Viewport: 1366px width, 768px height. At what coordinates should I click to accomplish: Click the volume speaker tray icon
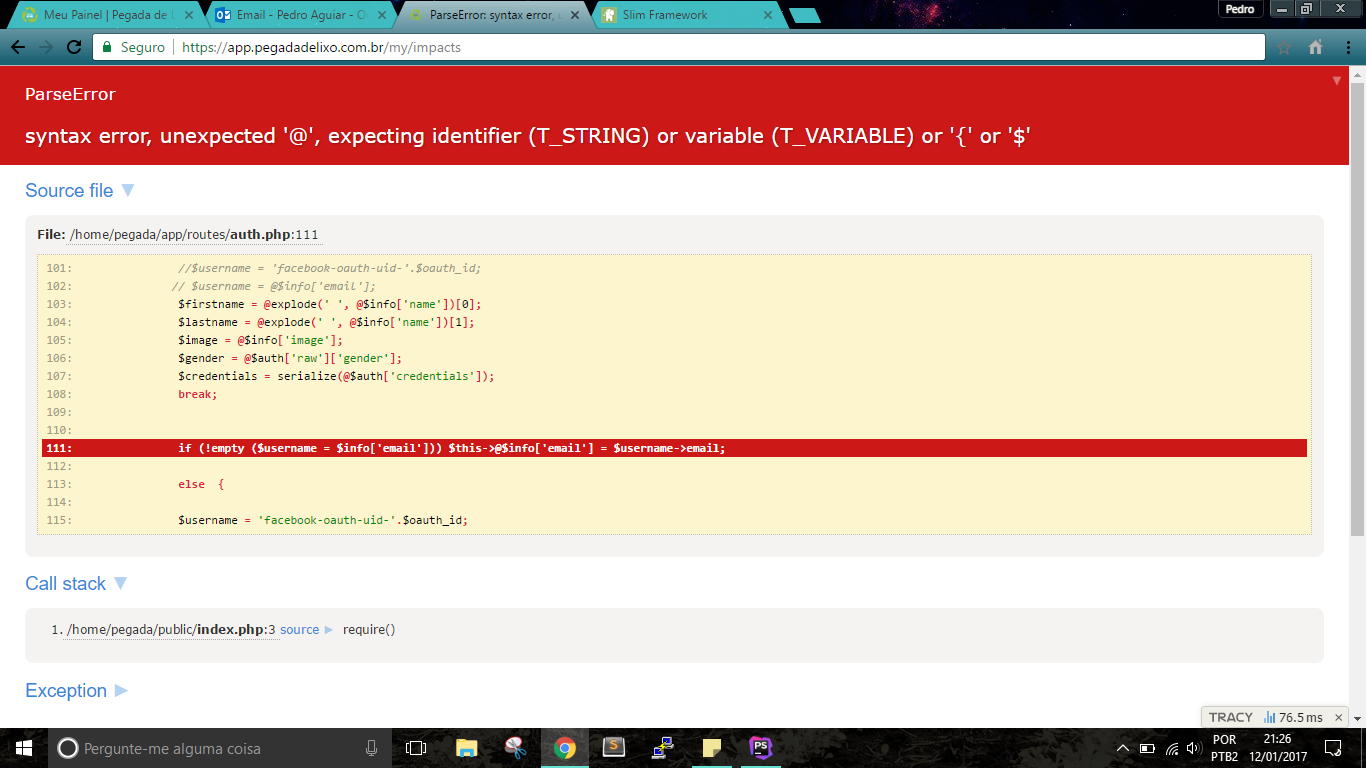point(1193,748)
